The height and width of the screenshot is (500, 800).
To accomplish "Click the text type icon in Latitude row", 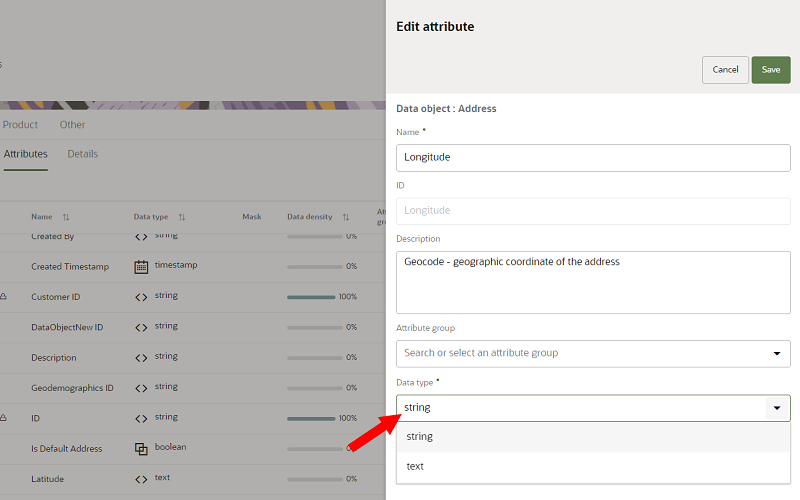I will [x=141, y=479].
